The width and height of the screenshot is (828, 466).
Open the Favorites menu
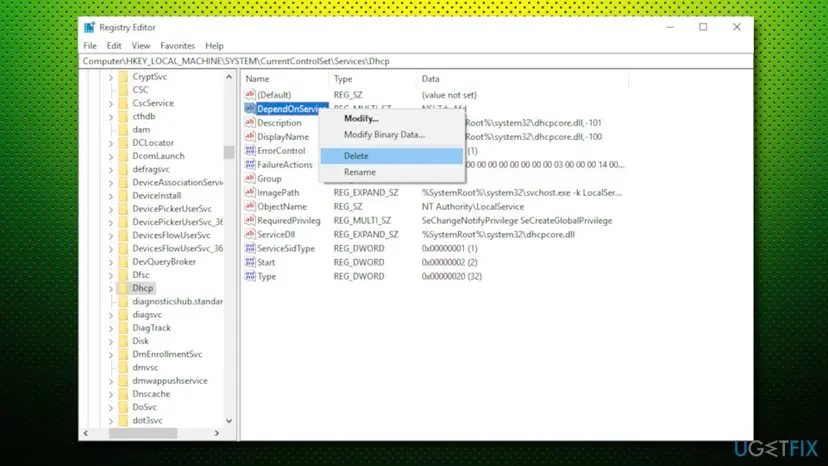177,46
